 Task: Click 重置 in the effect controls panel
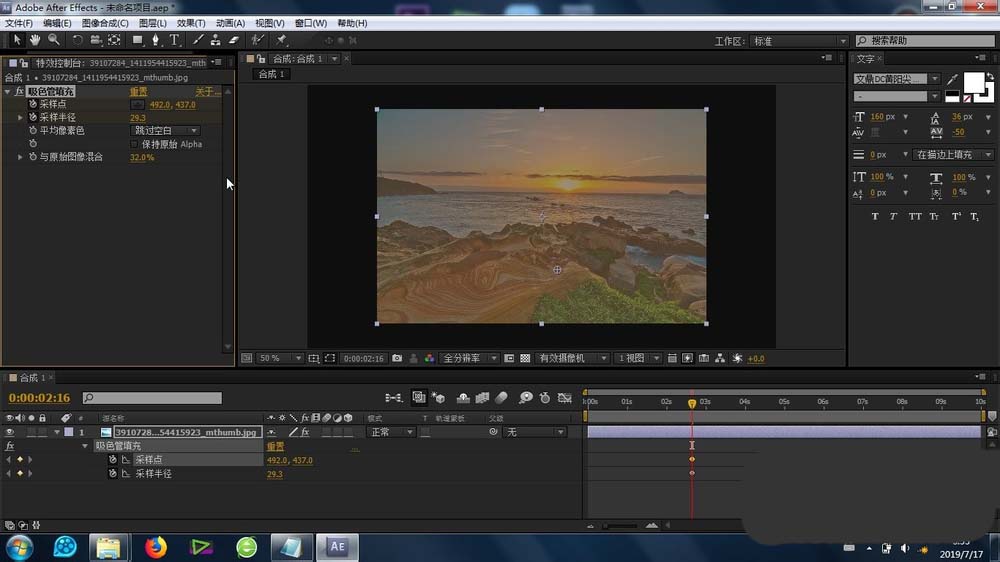(138, 92)
